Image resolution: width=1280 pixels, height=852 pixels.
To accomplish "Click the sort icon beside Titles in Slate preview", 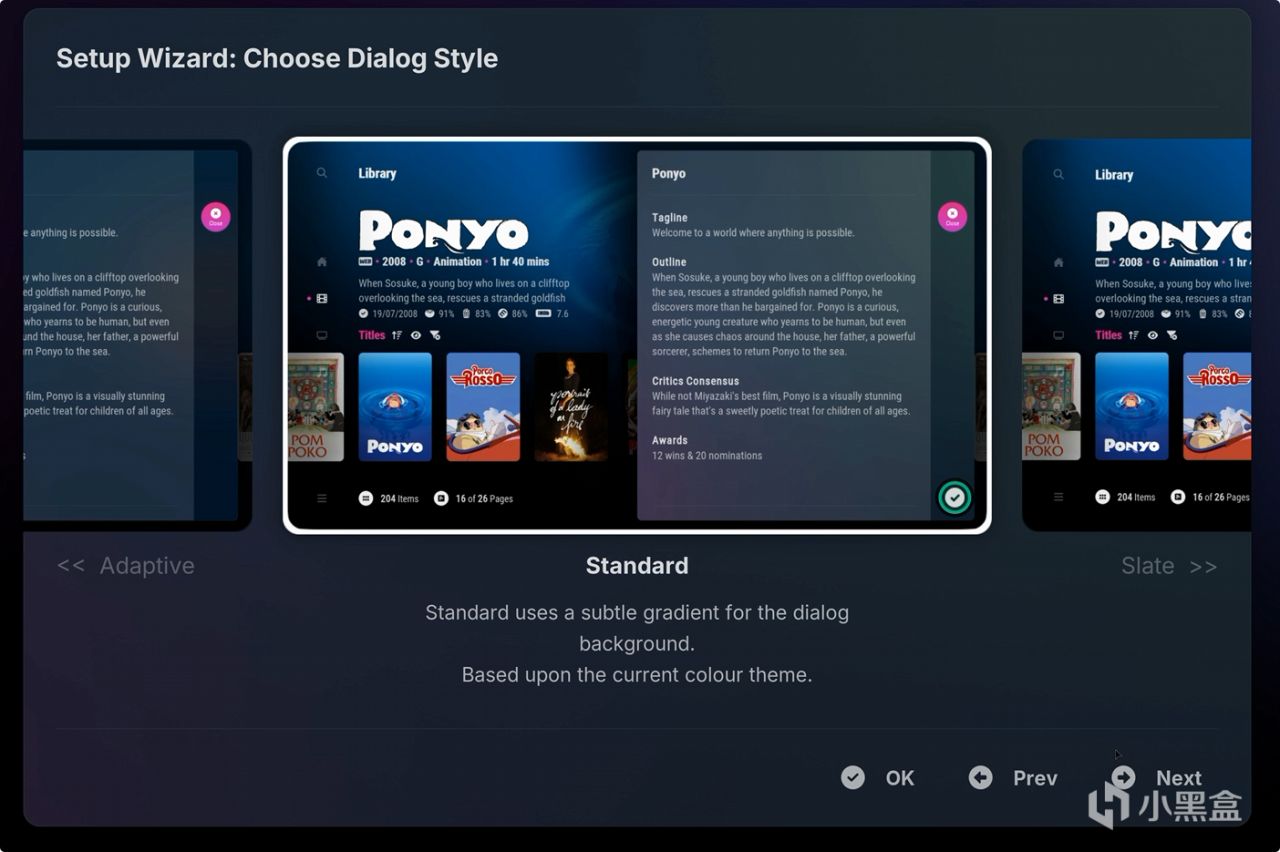I will (1134, 336).
